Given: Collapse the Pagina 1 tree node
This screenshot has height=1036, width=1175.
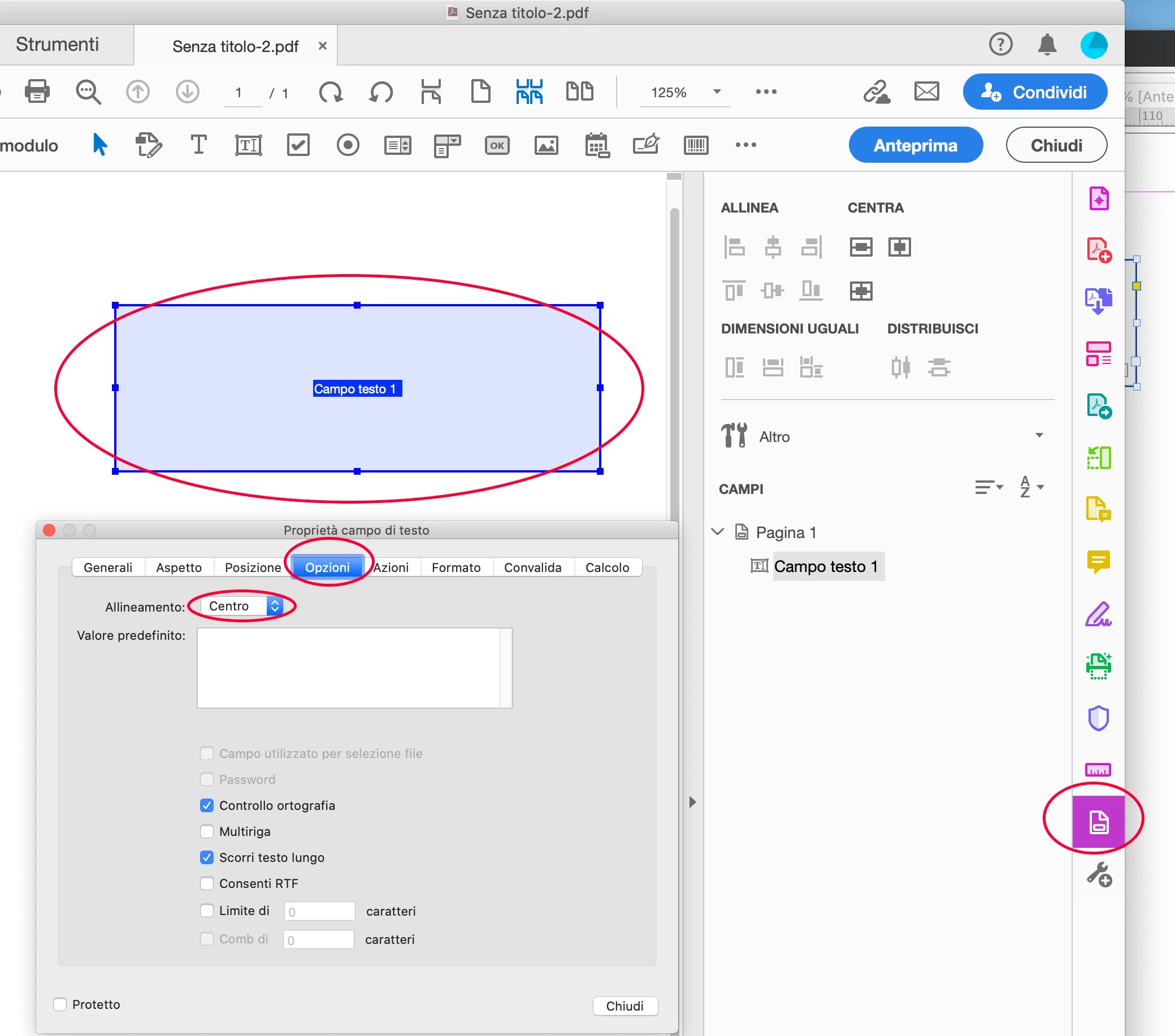Looking at the screenshot, I should coord(717,532).
